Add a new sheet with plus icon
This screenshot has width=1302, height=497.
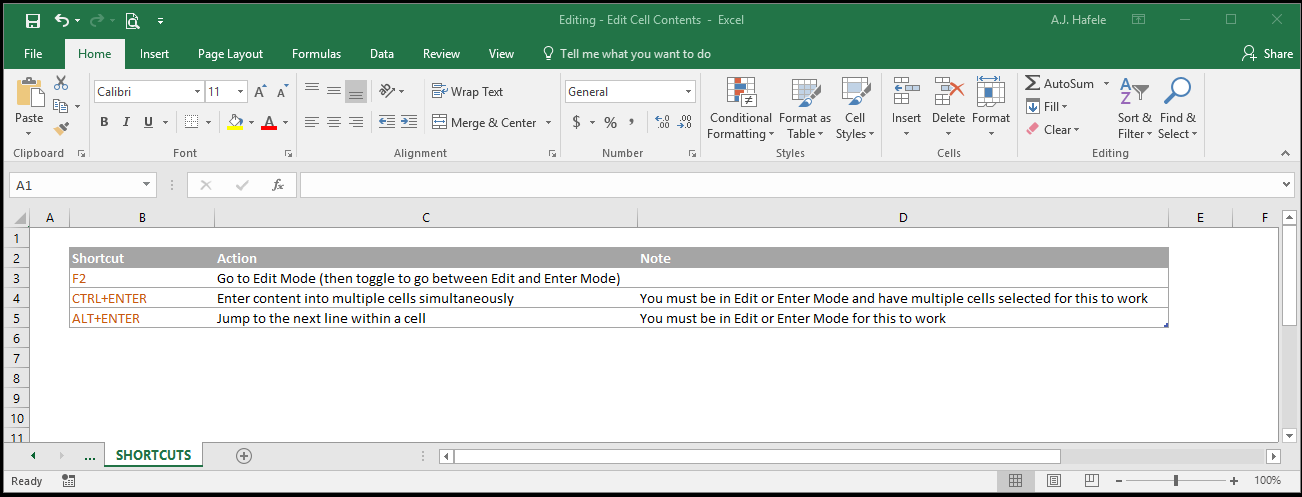tap(243, 455)
